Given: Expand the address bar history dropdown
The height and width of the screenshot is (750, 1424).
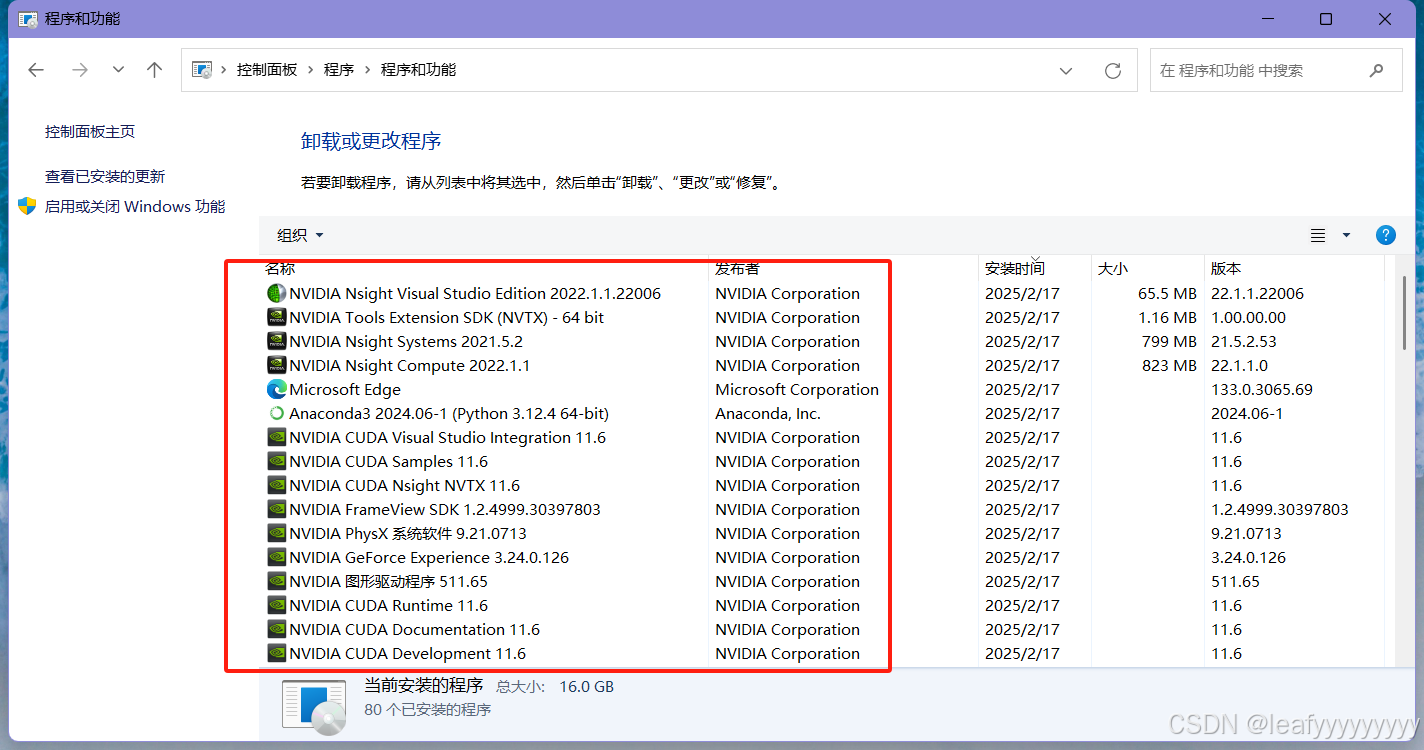Looking at the screenshot, I should 1066,70.
